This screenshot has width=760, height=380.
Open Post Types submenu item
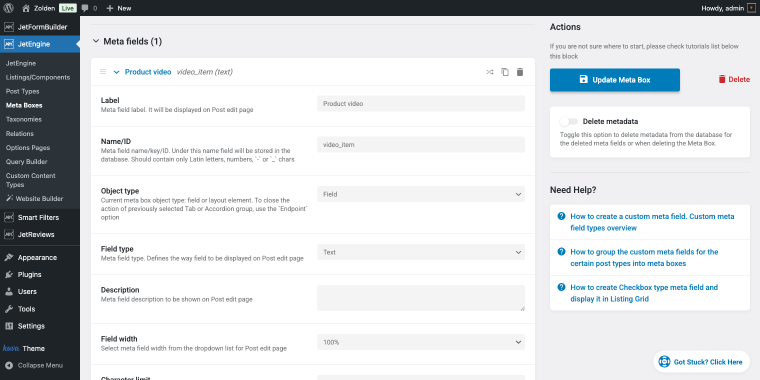[23, 92]
